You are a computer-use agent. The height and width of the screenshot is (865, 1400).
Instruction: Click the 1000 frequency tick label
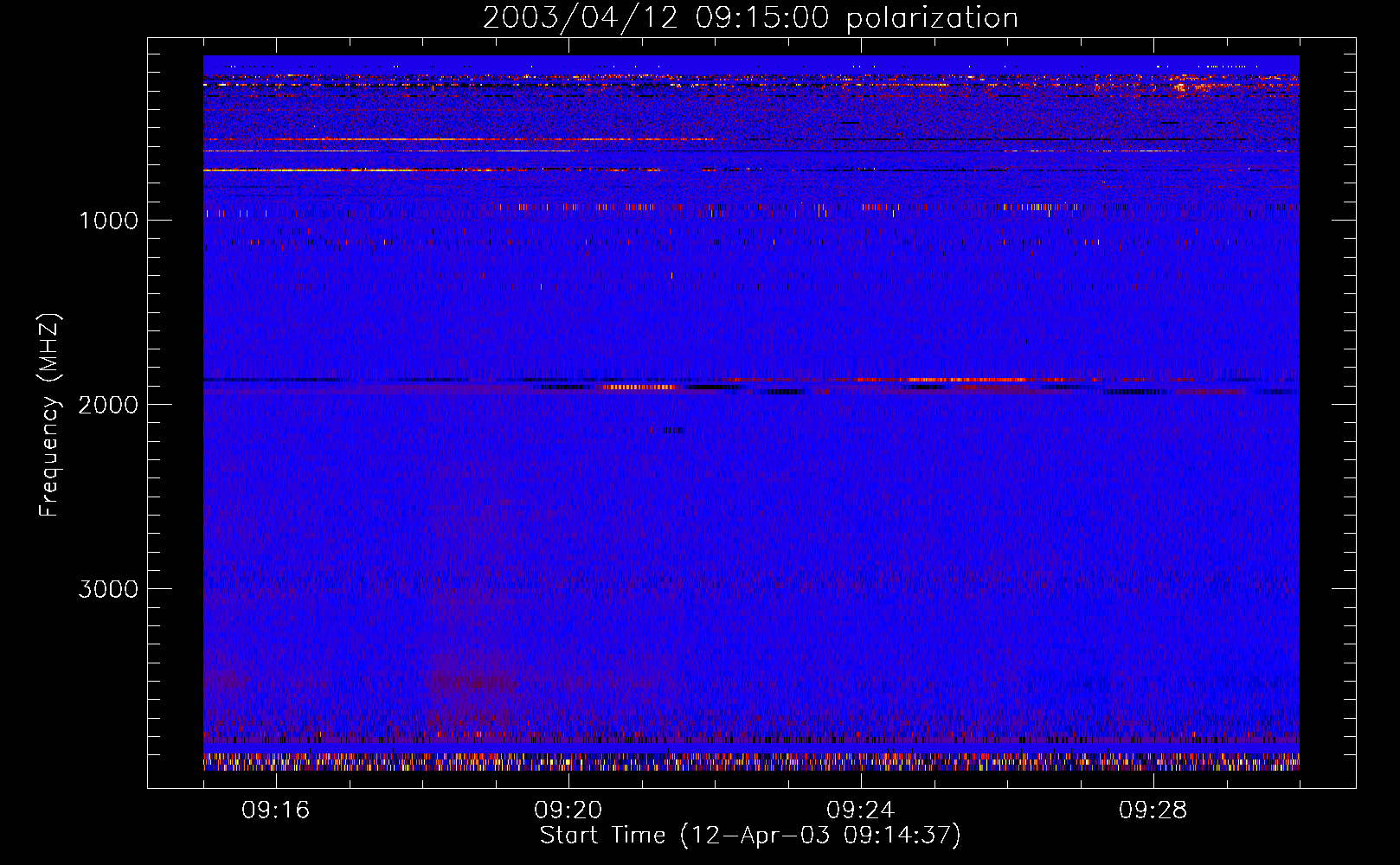pos(108,221)
